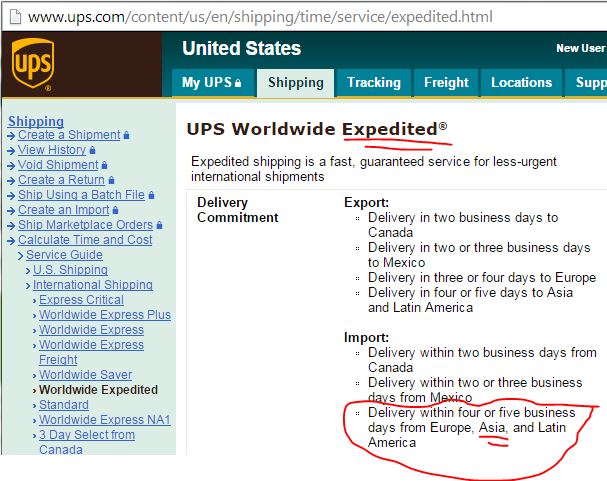Click the UPS shield logo
607x481 pixels.
click(x=33, y=64)
